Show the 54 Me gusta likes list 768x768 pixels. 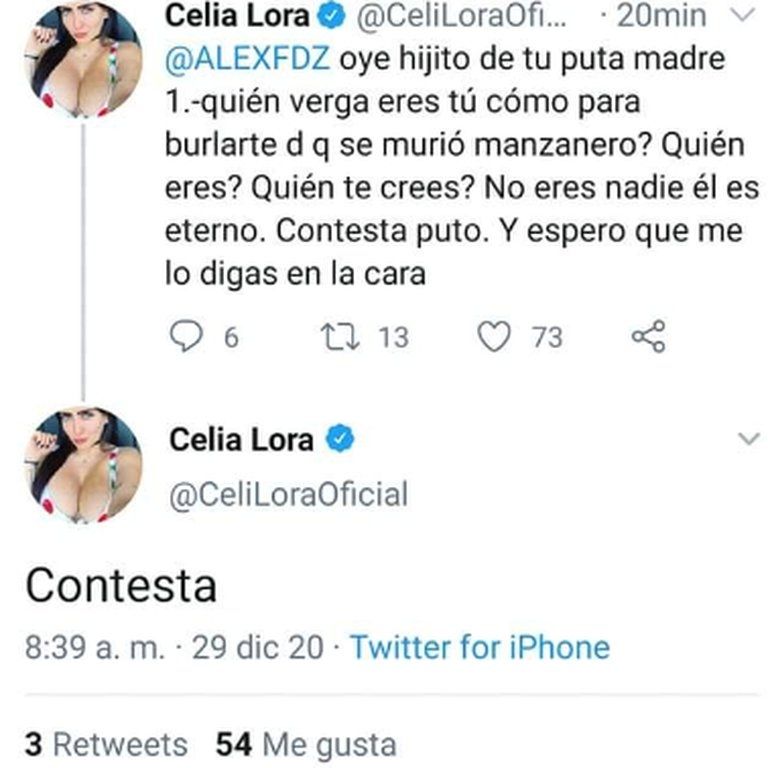306,744
